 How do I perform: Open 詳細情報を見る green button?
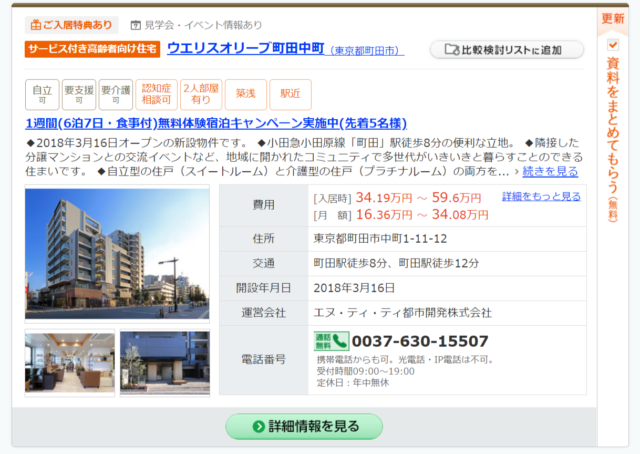point(304,427)
